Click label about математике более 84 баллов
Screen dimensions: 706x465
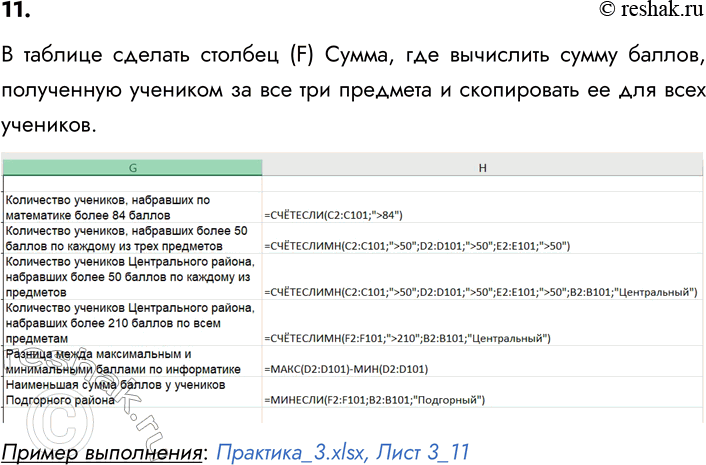pos(108,207)
